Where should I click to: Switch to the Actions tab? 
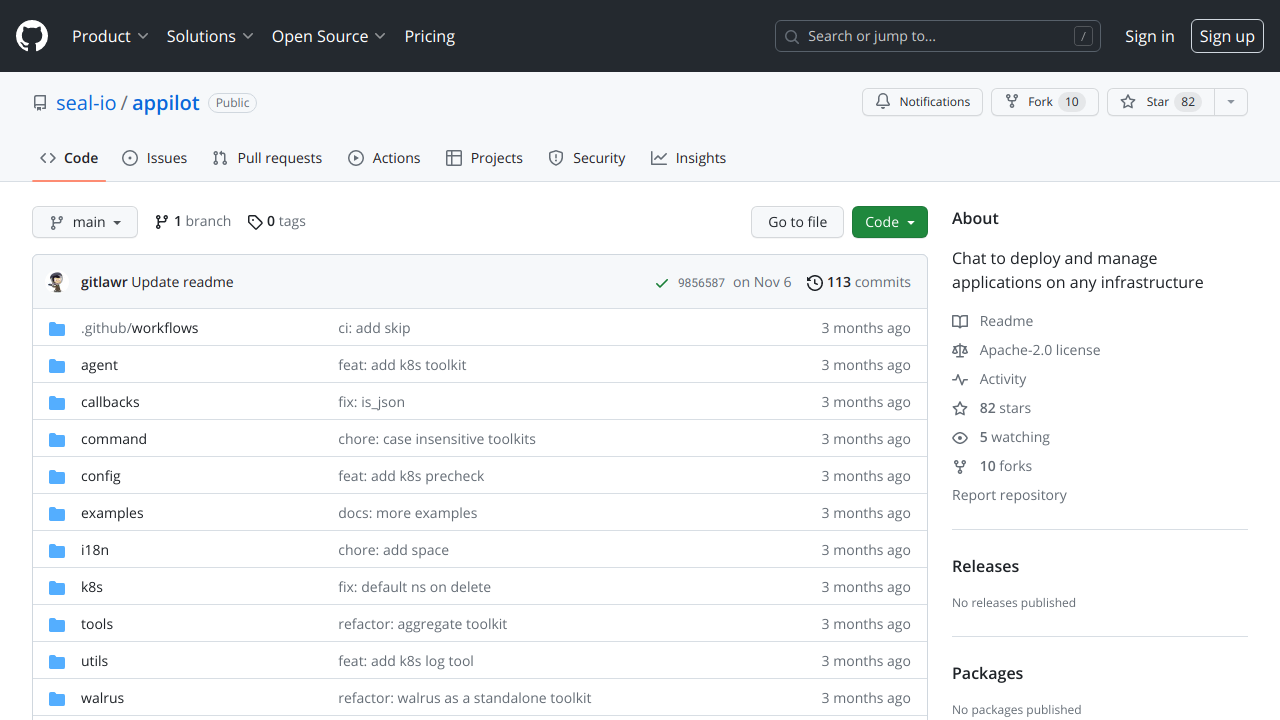point(384,158)
